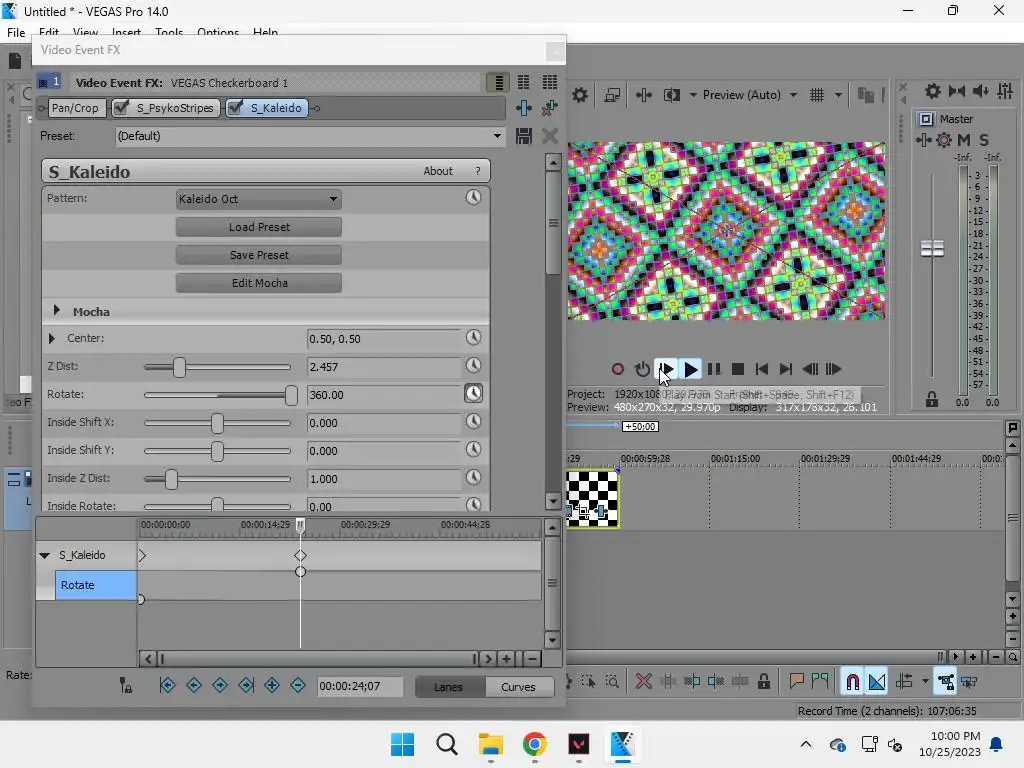Switch keyframe view to Lanes

pos(449,687)
